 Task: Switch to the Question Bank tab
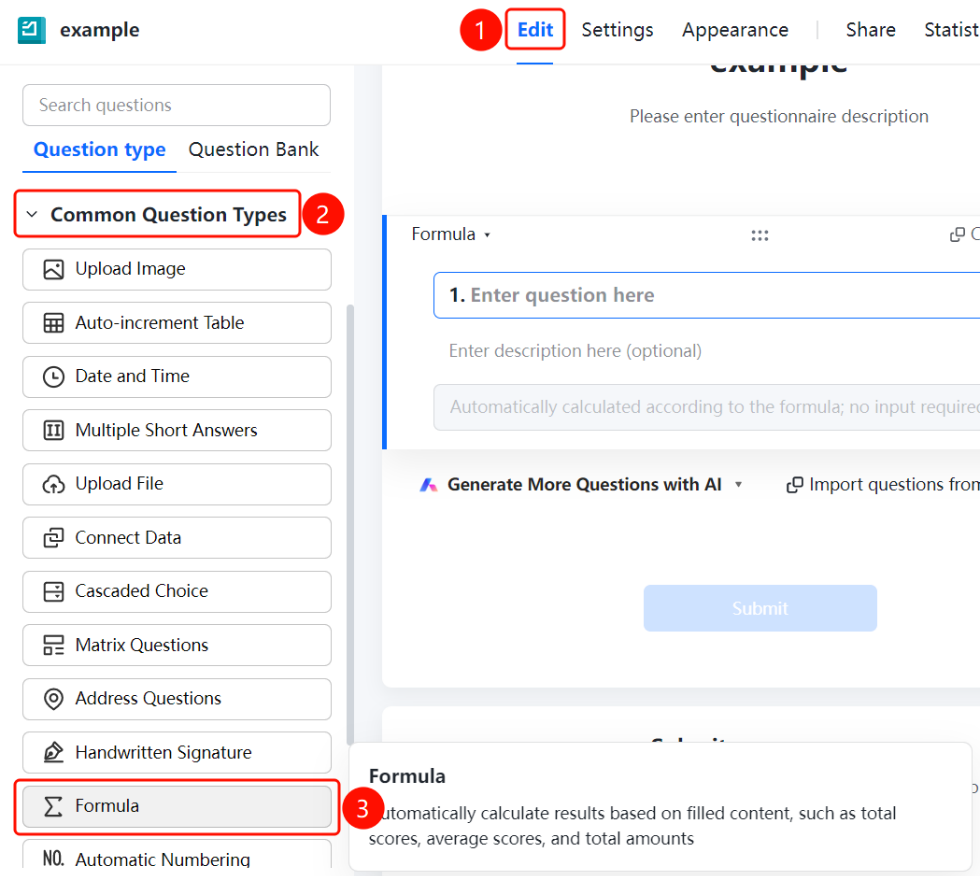pos(254,150)
